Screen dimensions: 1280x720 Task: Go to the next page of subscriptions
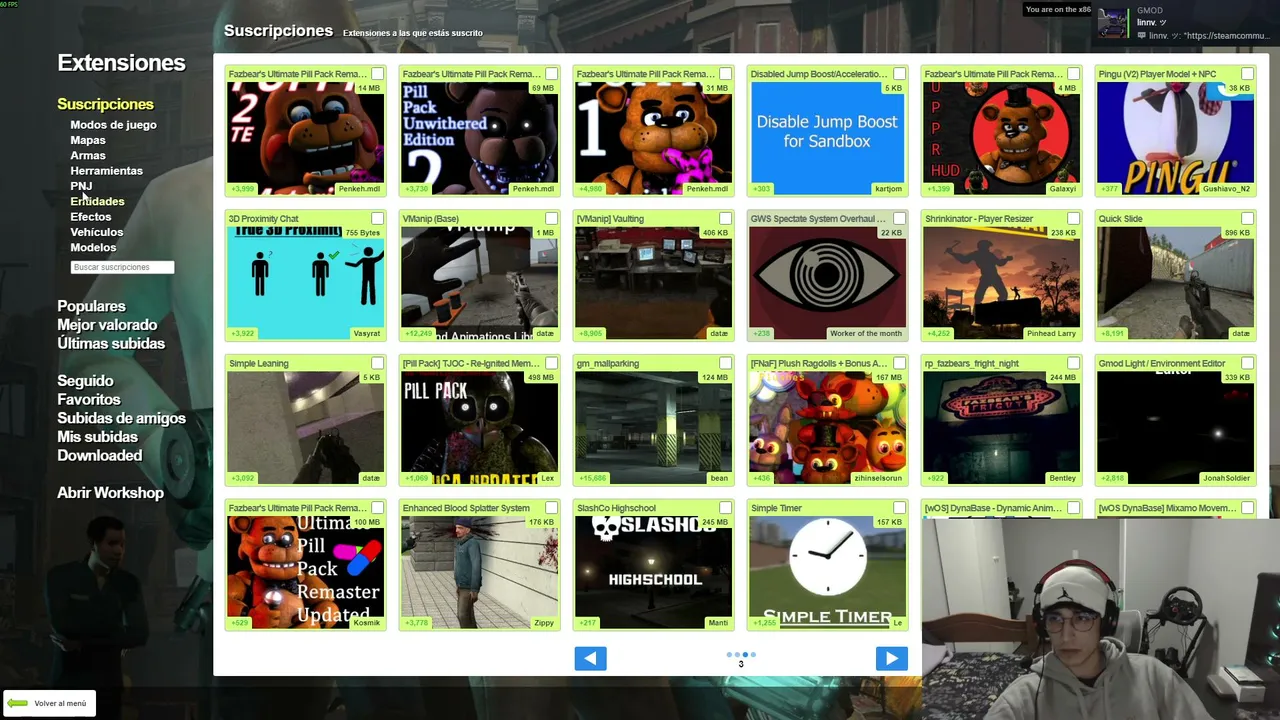[891, 658]
